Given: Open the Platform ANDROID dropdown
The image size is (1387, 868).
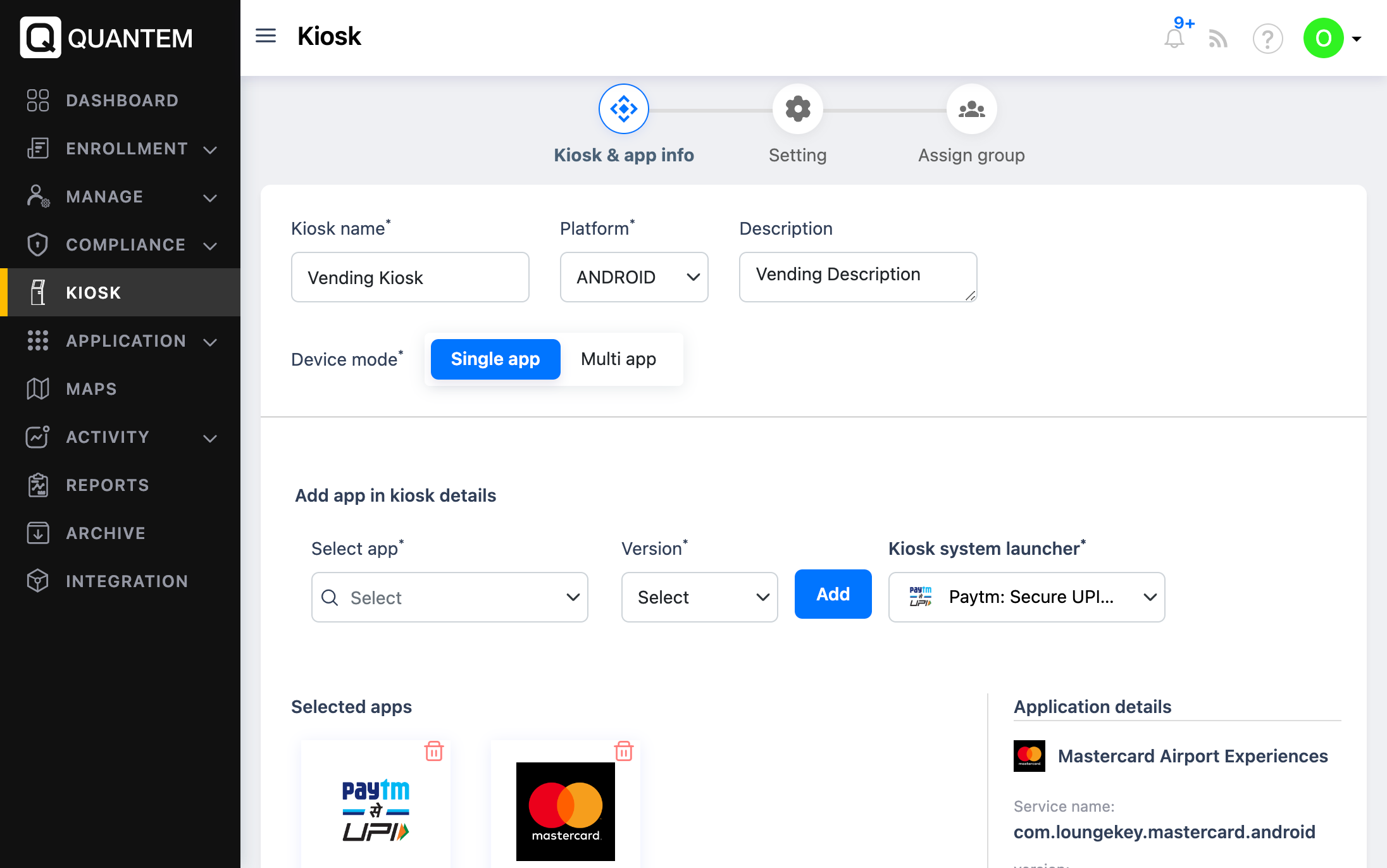Looking at the screenshot, I should tap(634, 277).
